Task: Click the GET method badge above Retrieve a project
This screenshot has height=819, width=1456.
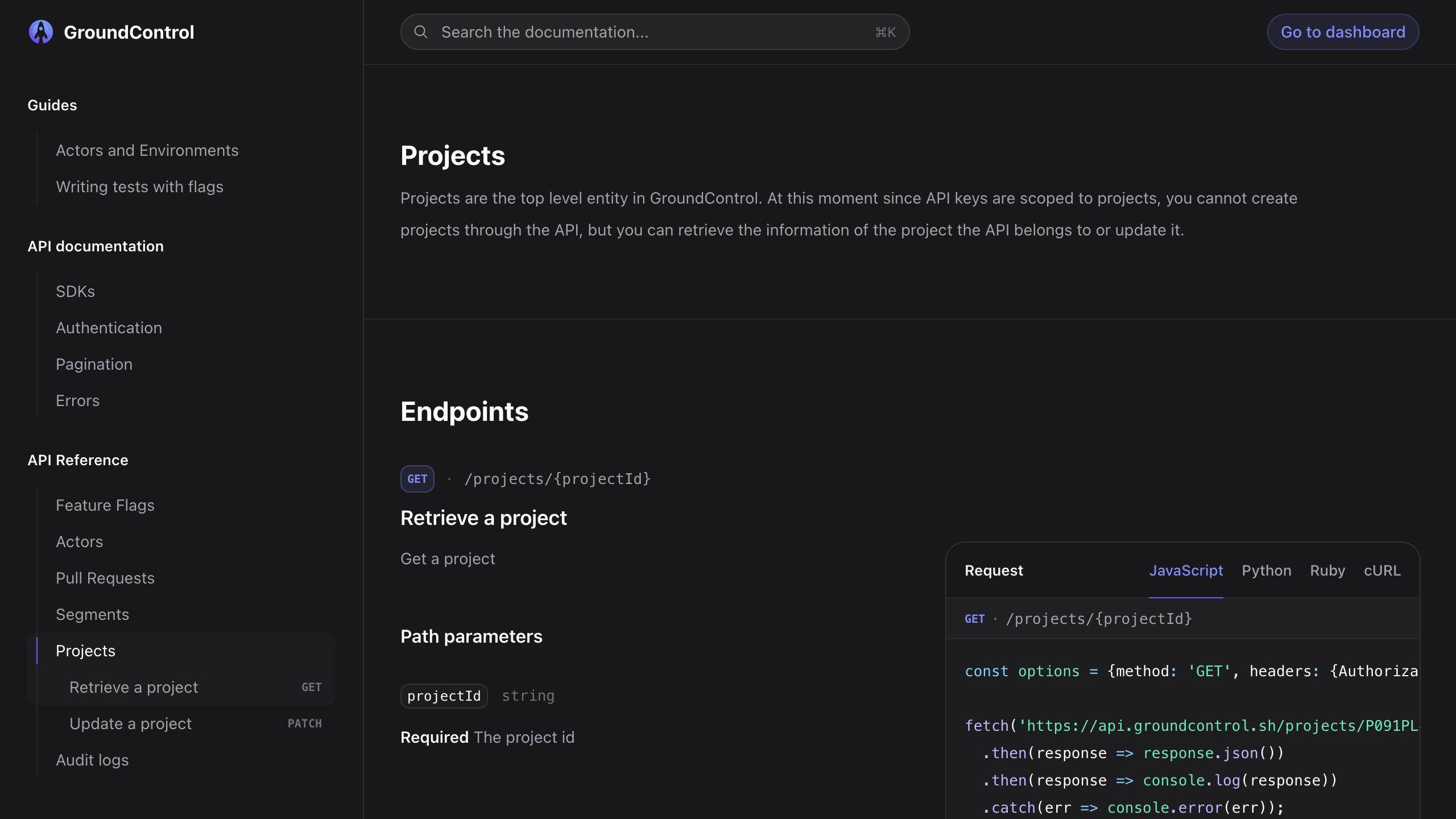Action: [x=417, y=479]
